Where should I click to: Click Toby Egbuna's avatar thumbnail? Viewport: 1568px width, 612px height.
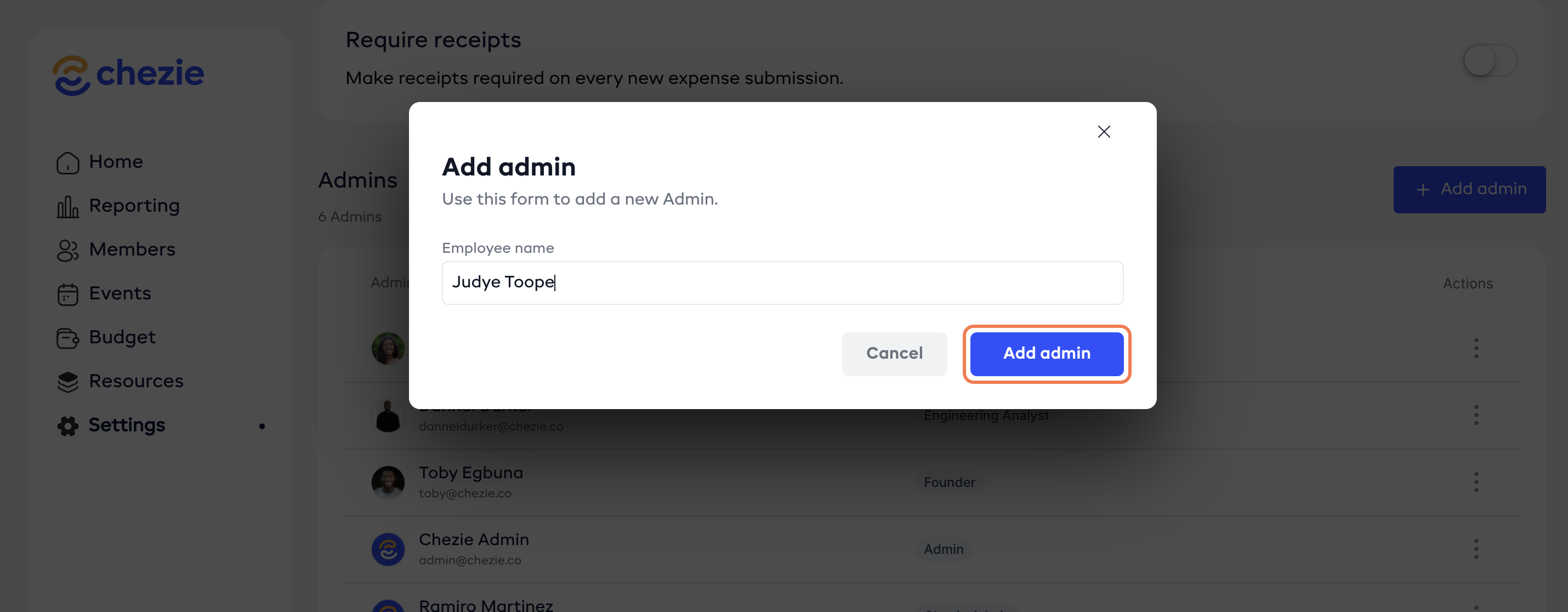pyautogui.click(x=388, y=482)
